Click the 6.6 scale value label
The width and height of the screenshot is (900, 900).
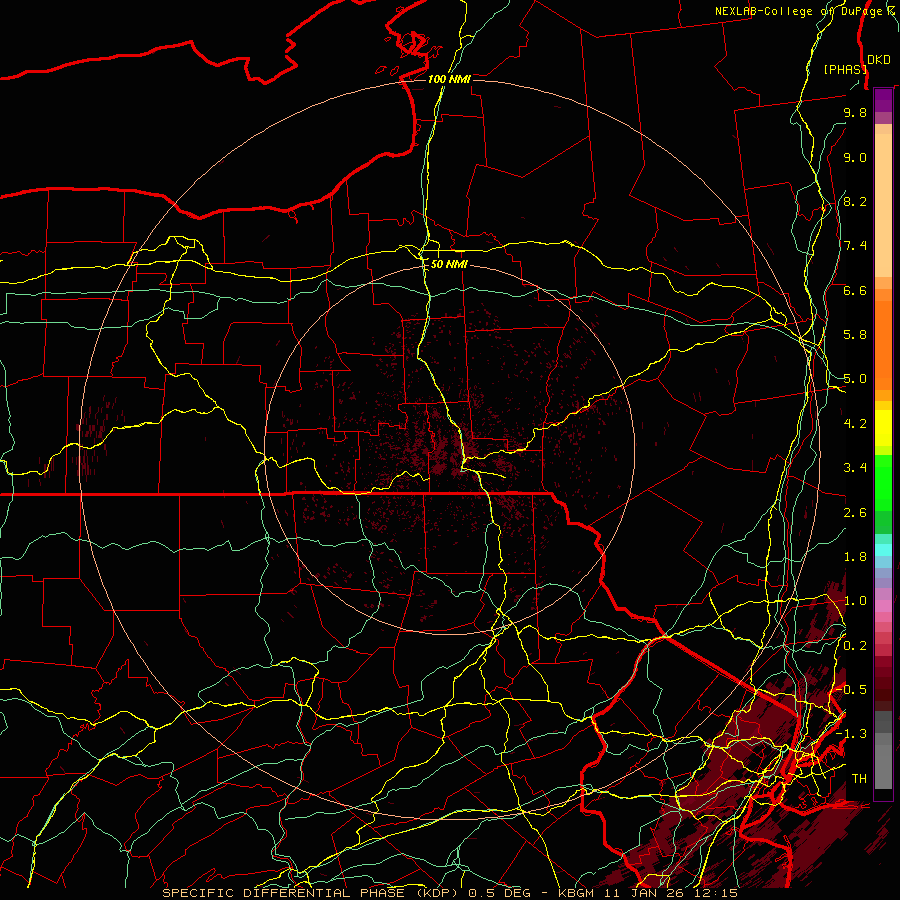[x=855, y=290]
